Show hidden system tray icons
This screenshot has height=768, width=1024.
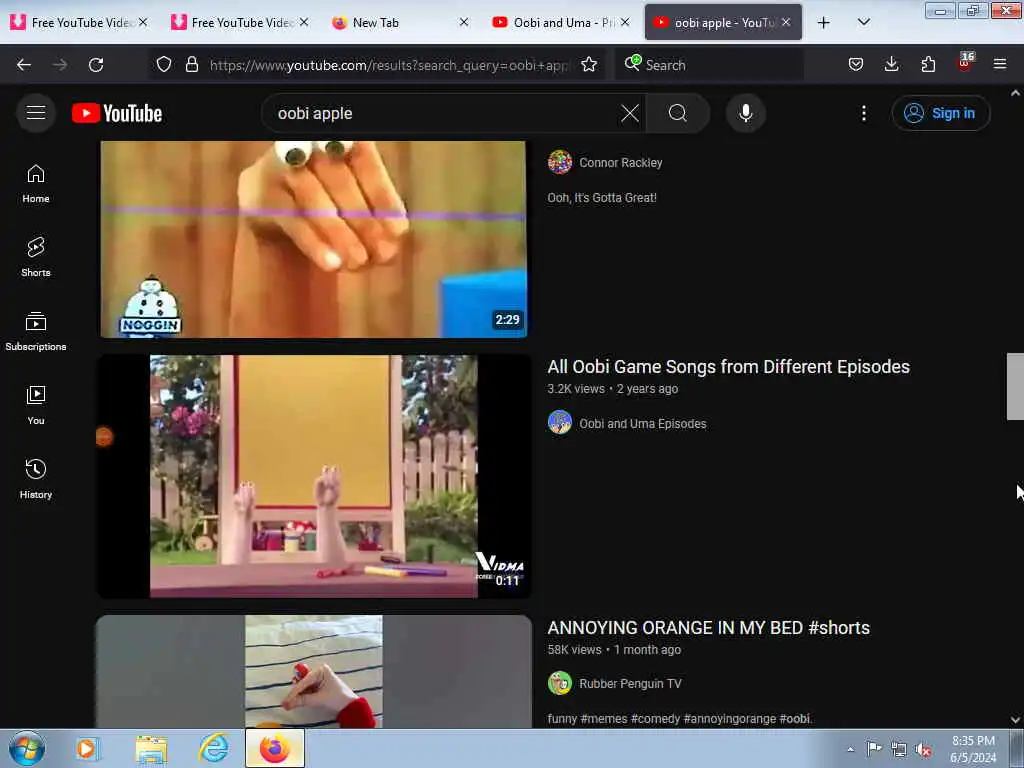tap(850, 749)
